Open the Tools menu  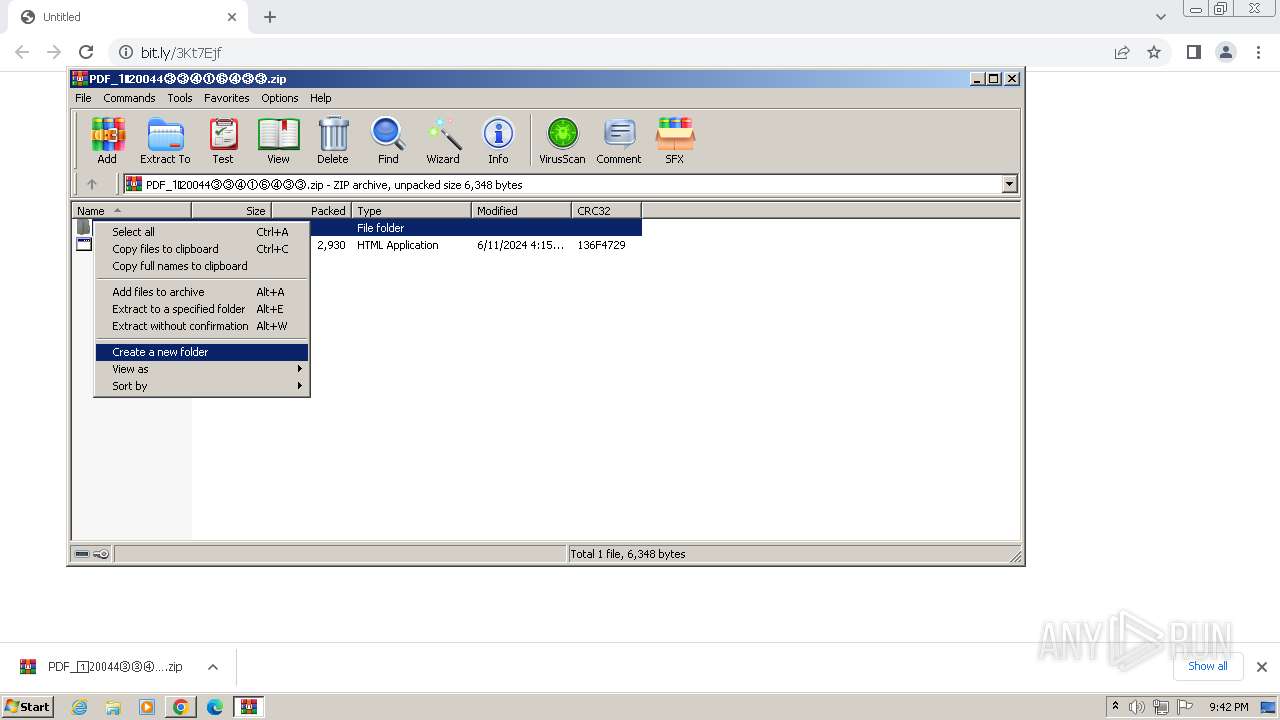(x=180, y=98)
